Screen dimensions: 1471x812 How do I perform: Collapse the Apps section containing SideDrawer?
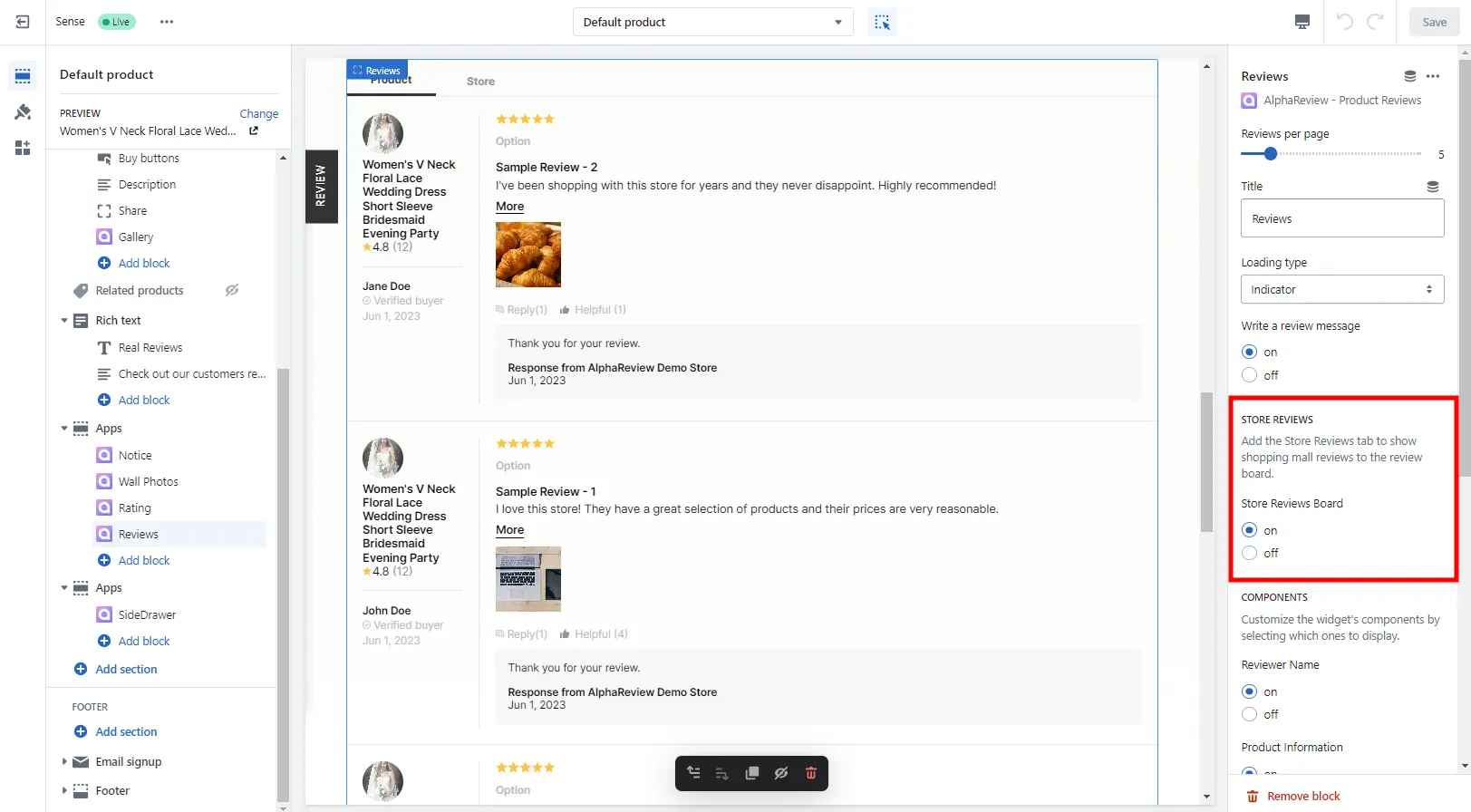[x=64, y=588]
